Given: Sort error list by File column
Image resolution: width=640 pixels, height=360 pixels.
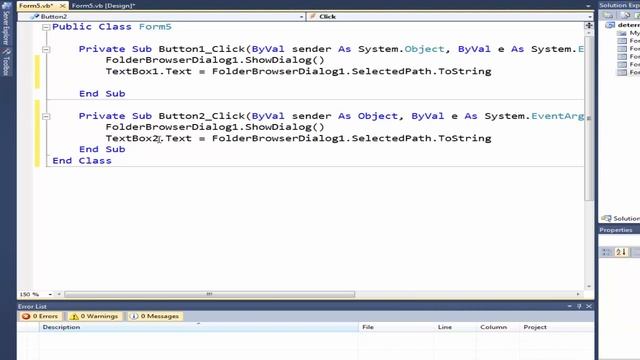Looking at the screenshot, I should tap(396, 327).
